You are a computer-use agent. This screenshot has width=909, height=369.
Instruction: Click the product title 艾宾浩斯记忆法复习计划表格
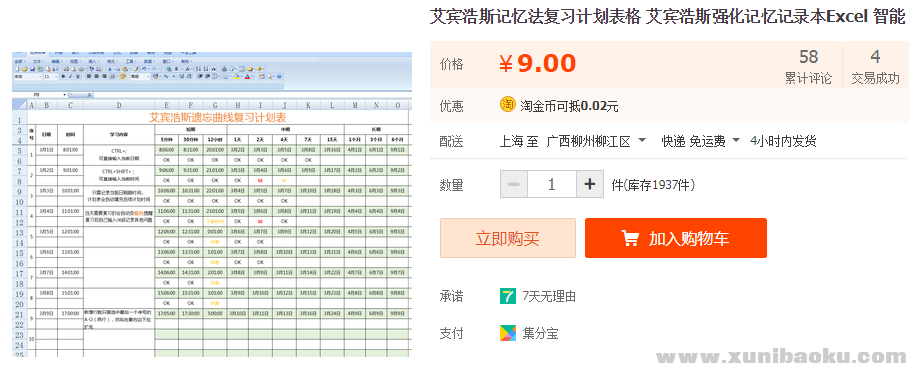tap(535, 17)
